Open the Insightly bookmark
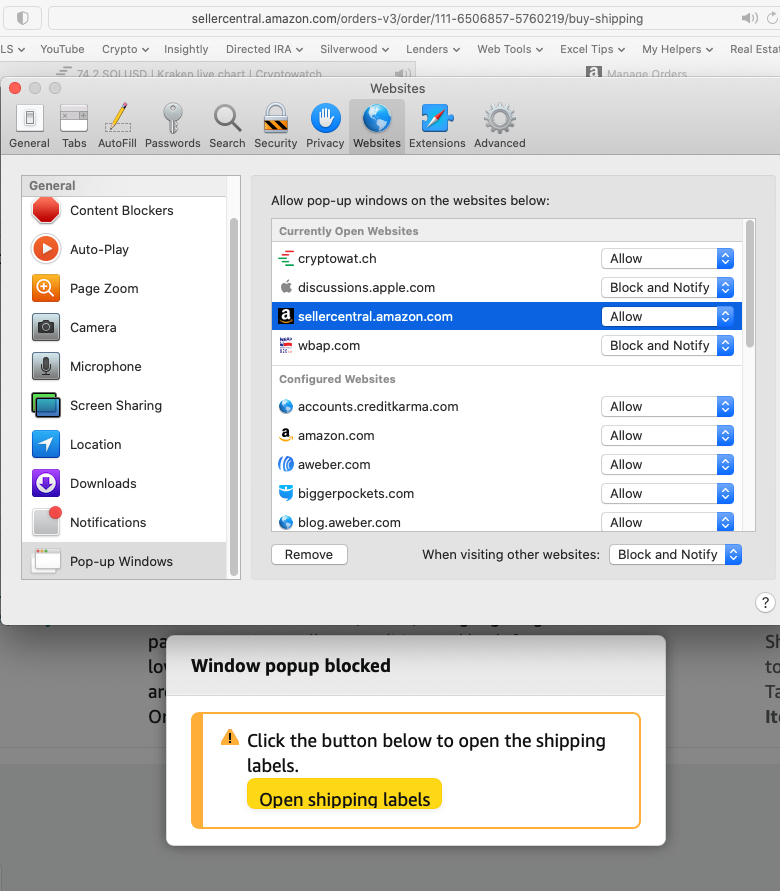The image size is (780, 891). click(x=186, y=49)
